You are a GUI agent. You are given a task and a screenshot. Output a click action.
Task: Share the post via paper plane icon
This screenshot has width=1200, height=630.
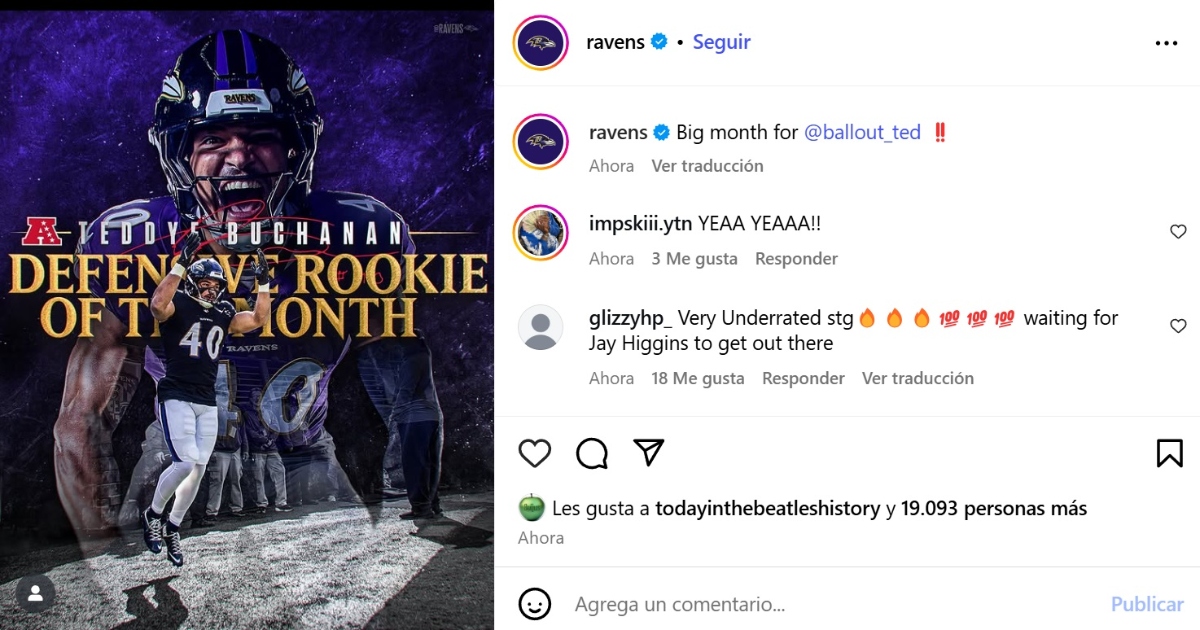coord(649,453)
